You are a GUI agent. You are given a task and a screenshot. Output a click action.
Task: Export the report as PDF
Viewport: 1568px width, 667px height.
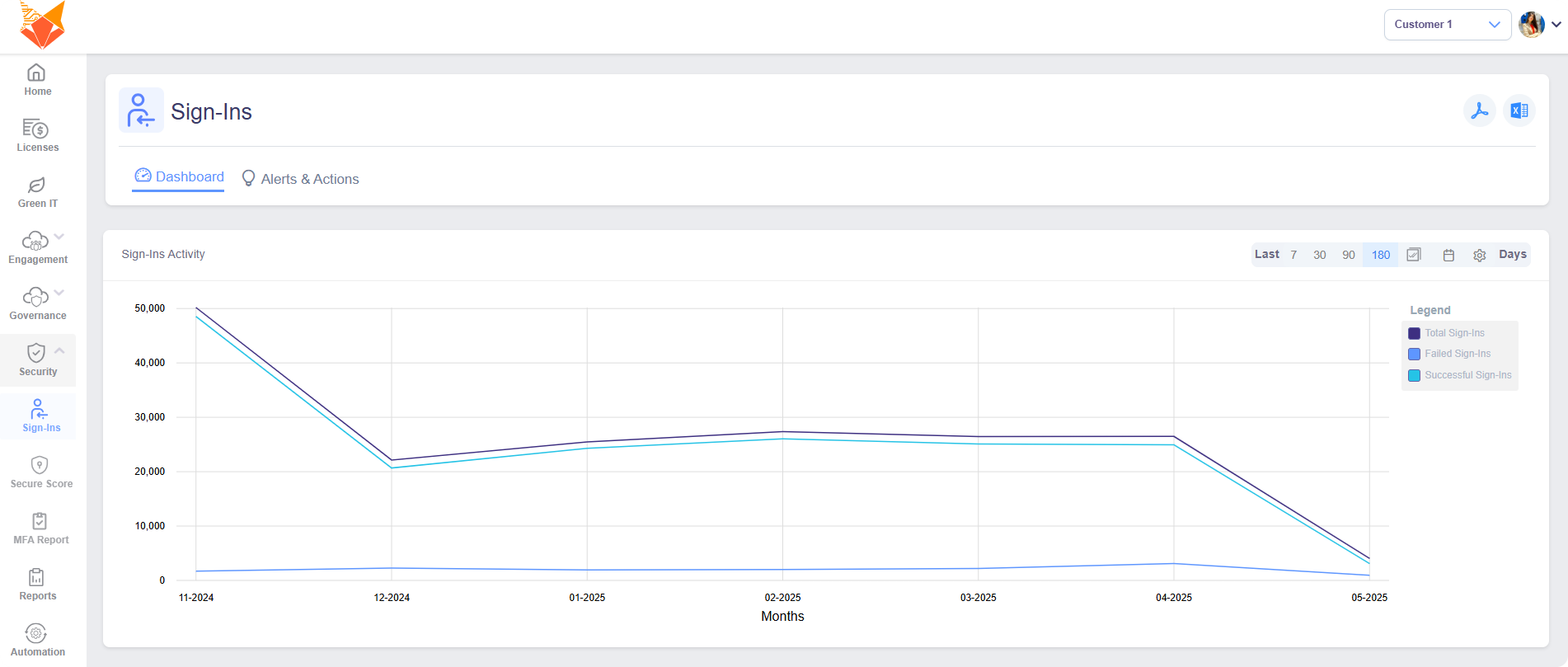(x=1479, y=110)
